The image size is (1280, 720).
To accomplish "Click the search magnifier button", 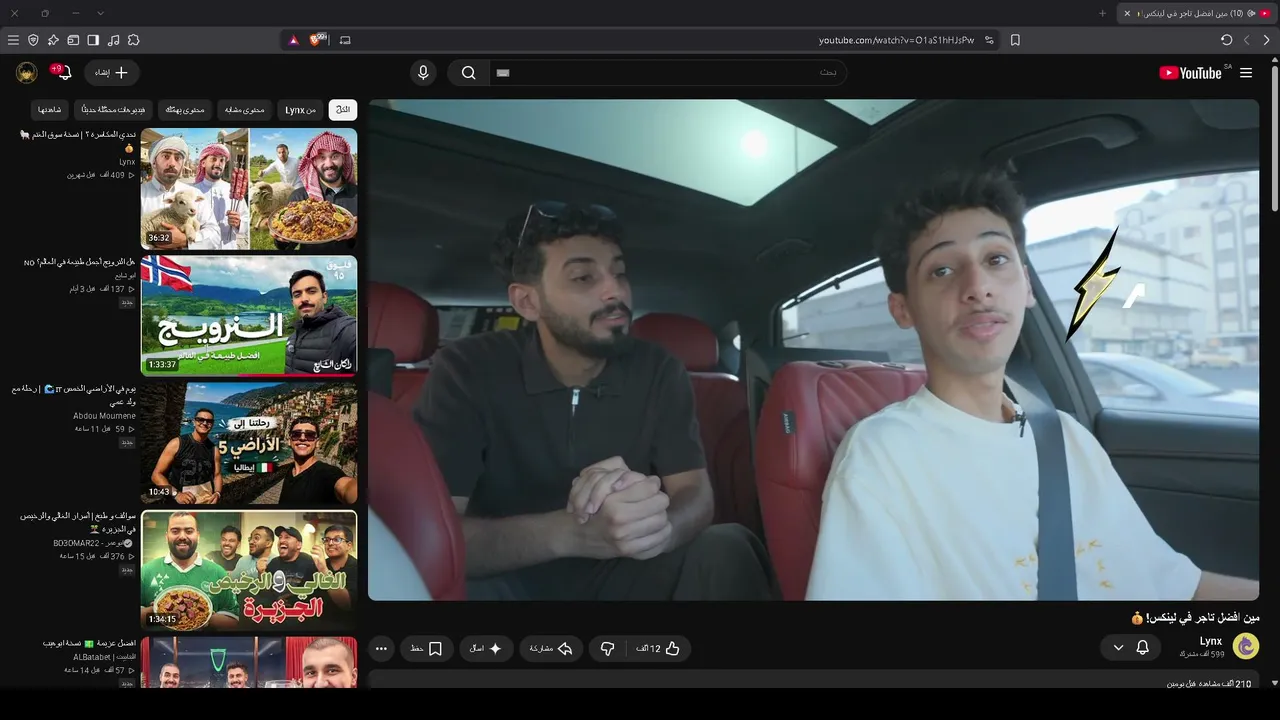I will point(468,73).
